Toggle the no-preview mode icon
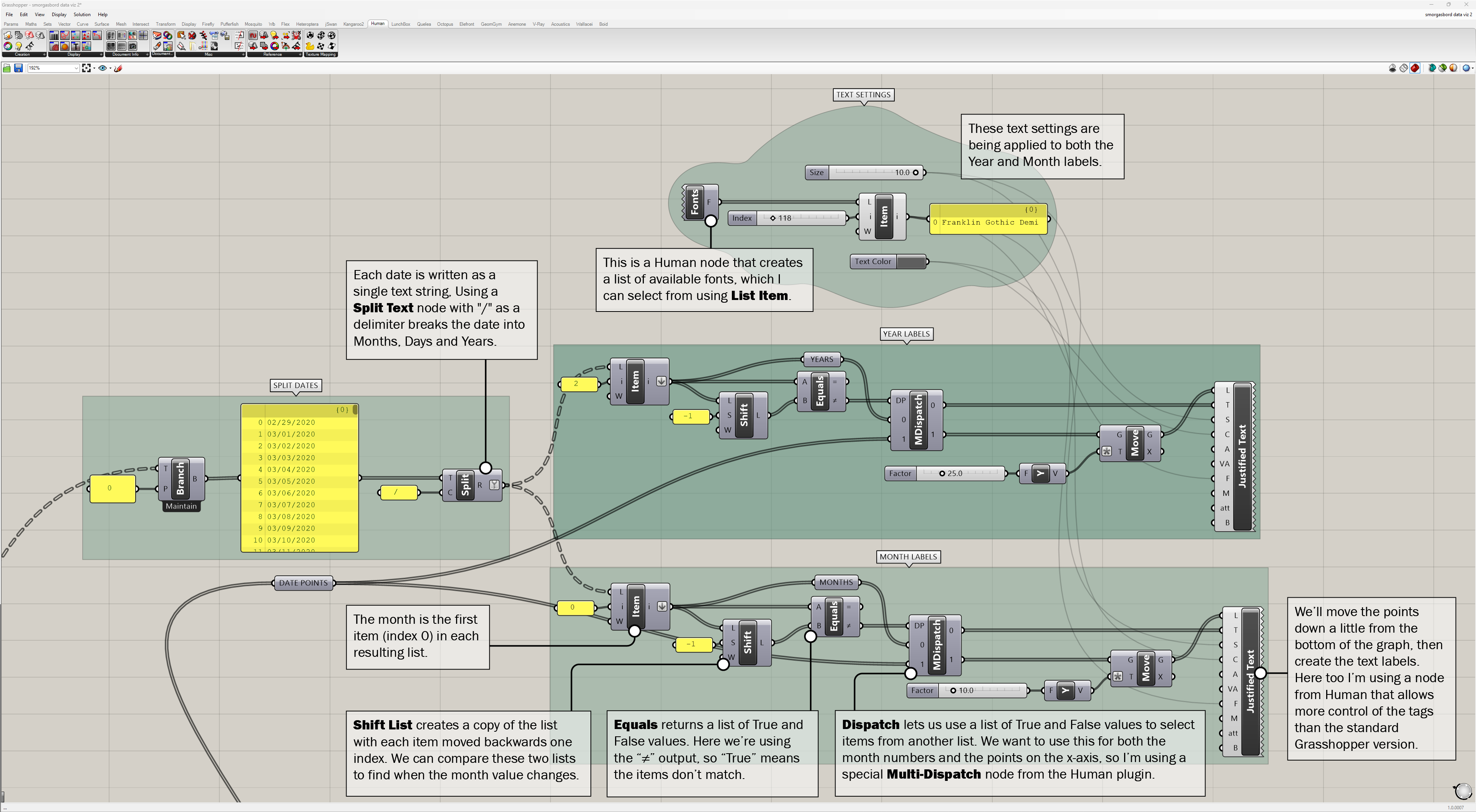The width and height of the screenshot is (1476, 812). [1392, 68]
